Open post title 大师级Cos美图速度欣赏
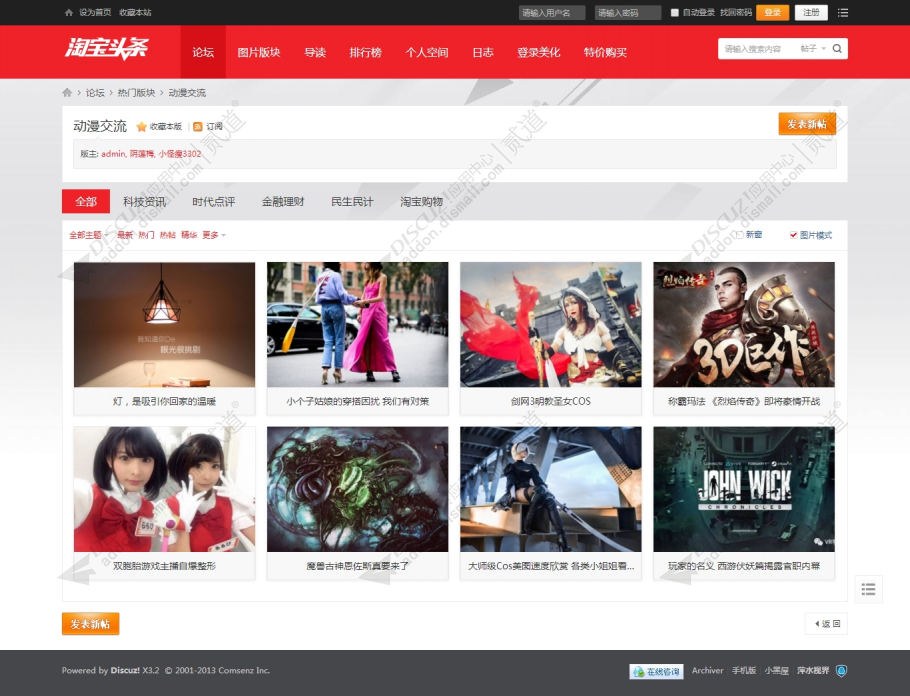Viewport: 910px width, 696px height. coord(551,566)
